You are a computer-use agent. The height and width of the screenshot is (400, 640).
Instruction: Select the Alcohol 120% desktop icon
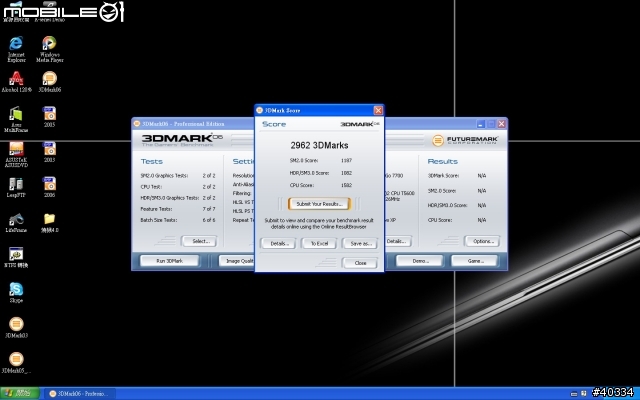tap(16, 81)
